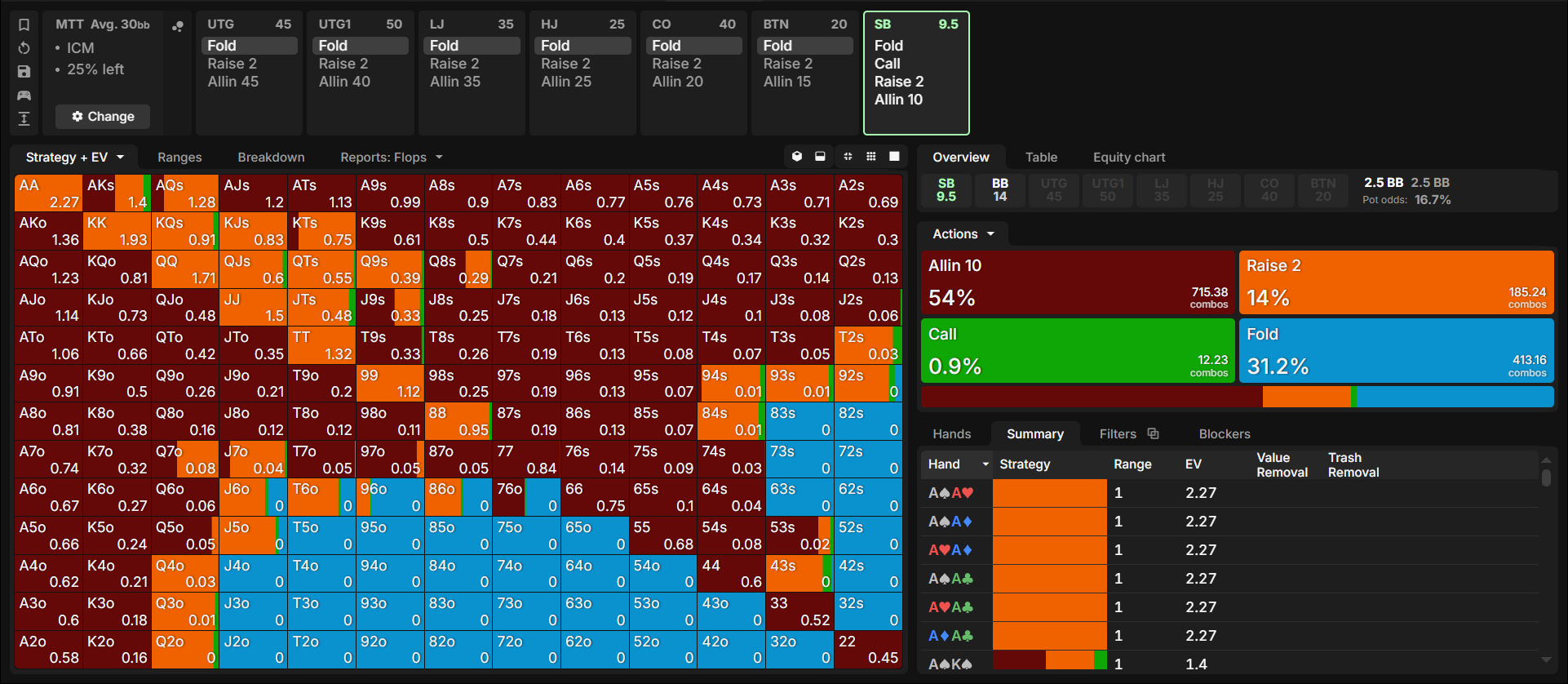Switch matrix to grid layout view
Screen dimensions: 1568x684
[x=871, y=157]
